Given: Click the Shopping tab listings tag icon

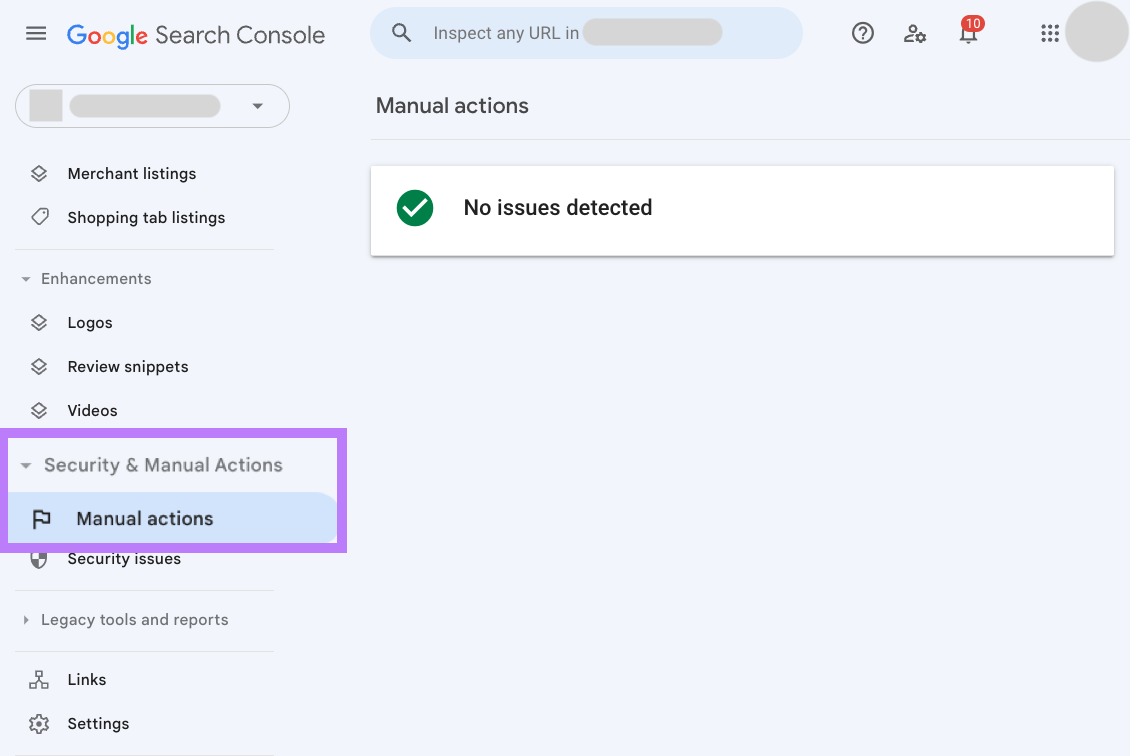Looking at the screenshot, I should click(38, 217).
